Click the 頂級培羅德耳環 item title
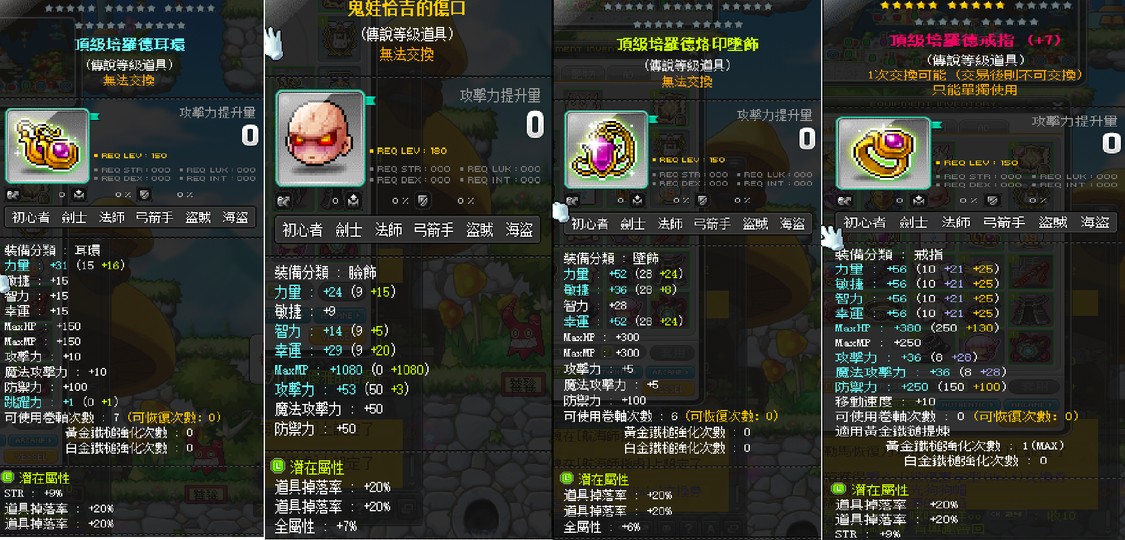 coord(129,44)
